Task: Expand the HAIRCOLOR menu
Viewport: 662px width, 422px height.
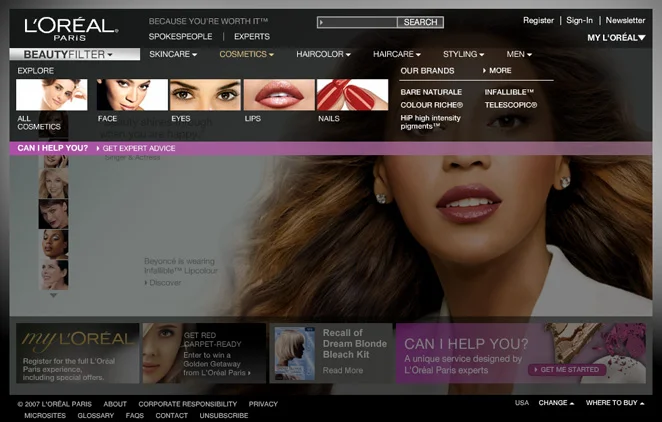Action: 323,54
